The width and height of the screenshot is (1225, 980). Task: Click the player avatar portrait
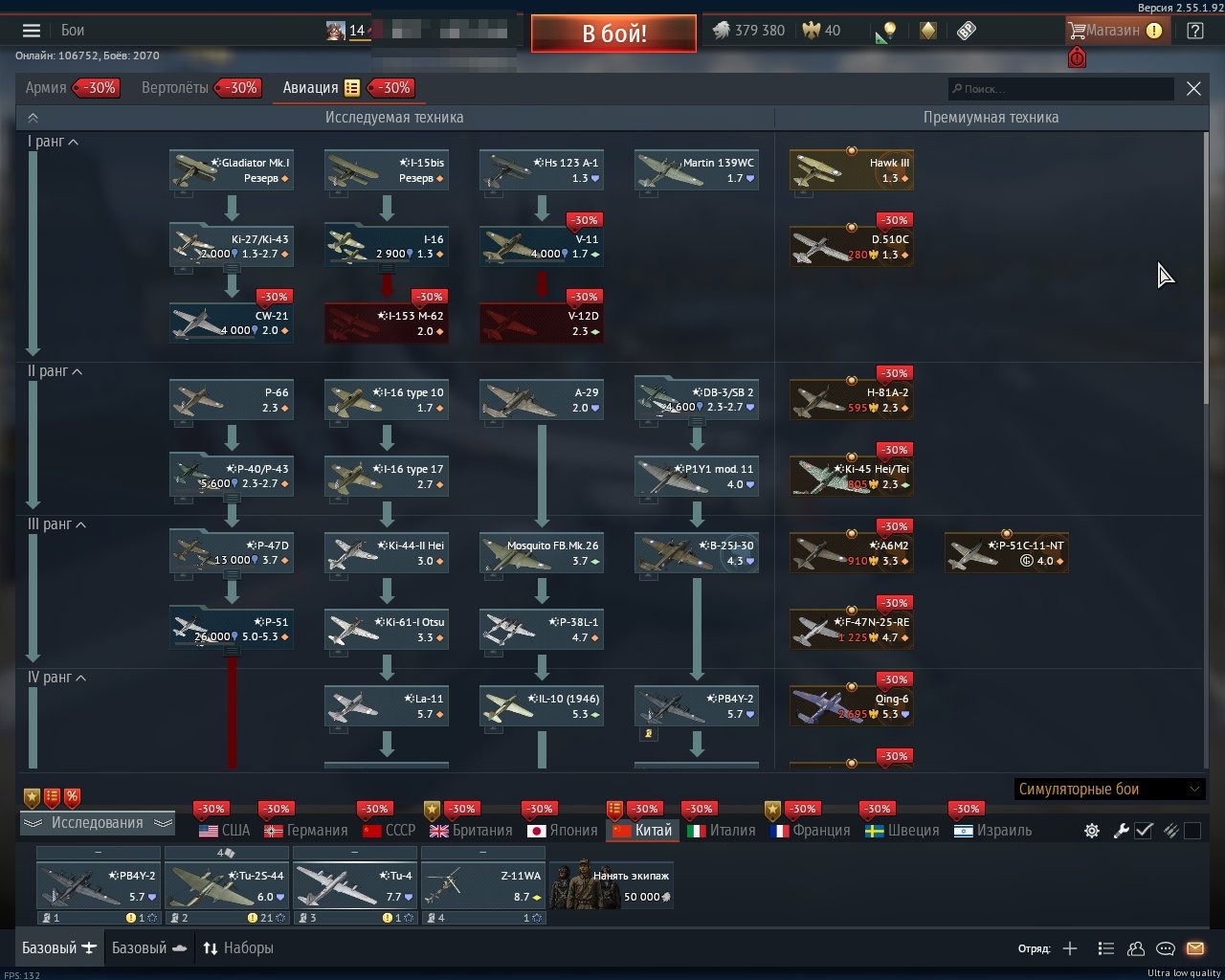click(335, 31)
